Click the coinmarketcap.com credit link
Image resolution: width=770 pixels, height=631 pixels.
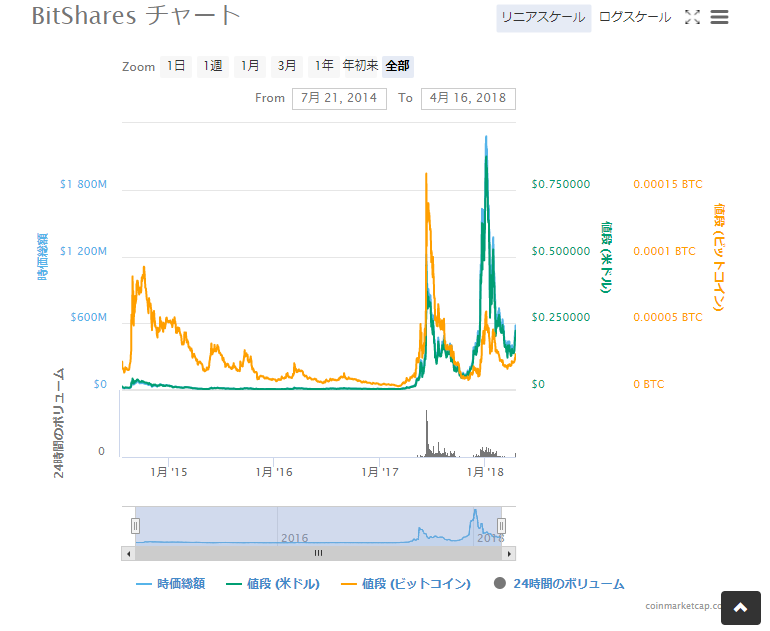pos(683,606)
